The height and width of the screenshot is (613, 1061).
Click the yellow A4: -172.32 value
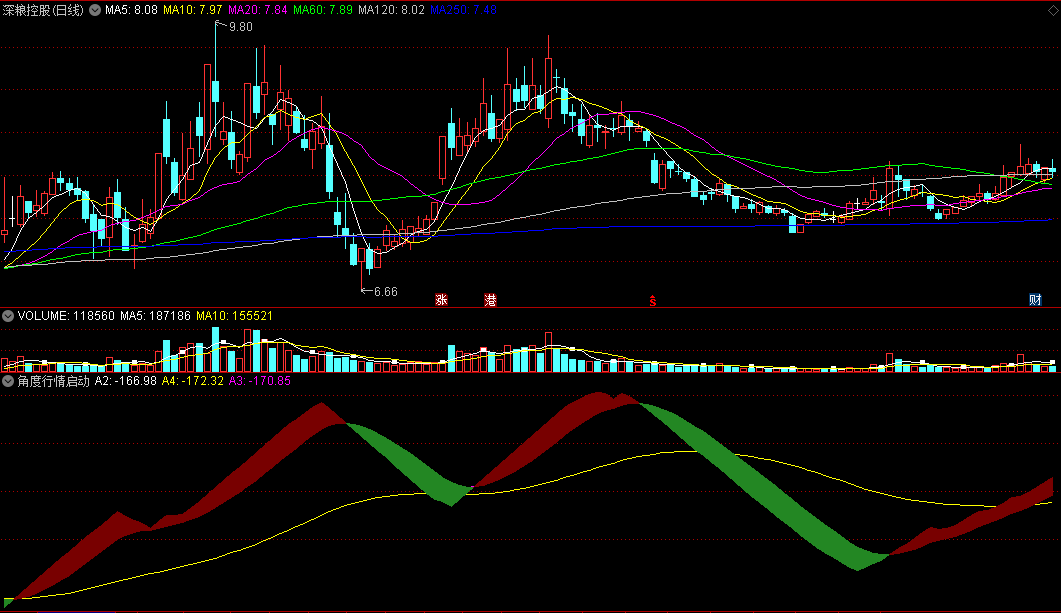pos(192,382)
